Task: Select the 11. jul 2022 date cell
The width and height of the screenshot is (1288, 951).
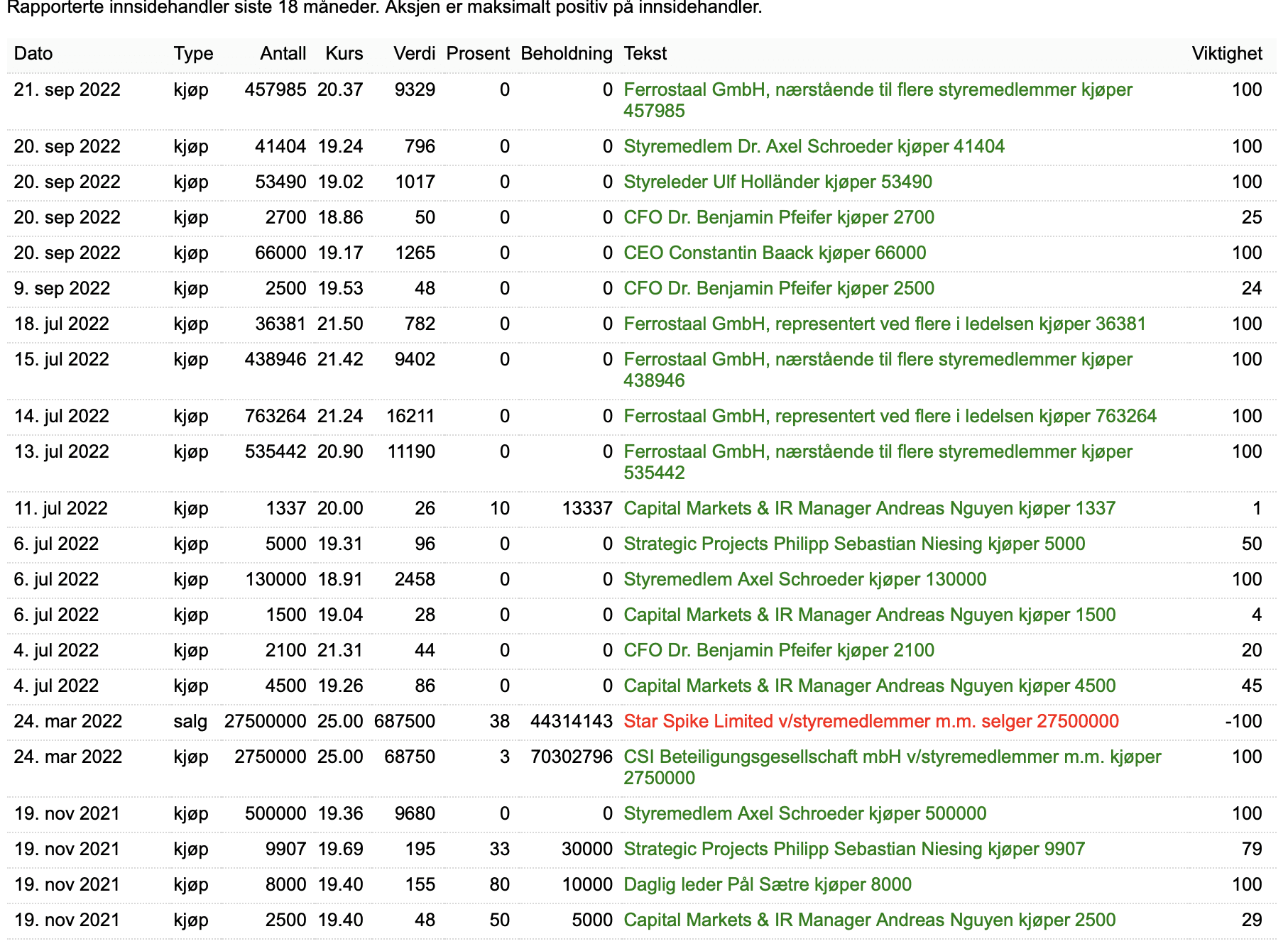Action: pos(61,509)
